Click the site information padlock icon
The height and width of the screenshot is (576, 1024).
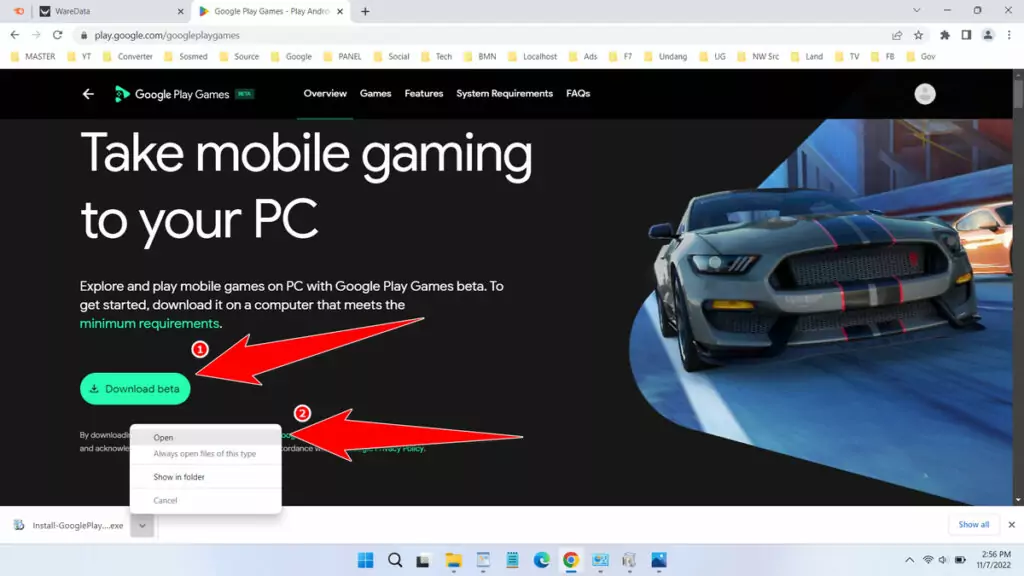point(85,34)
